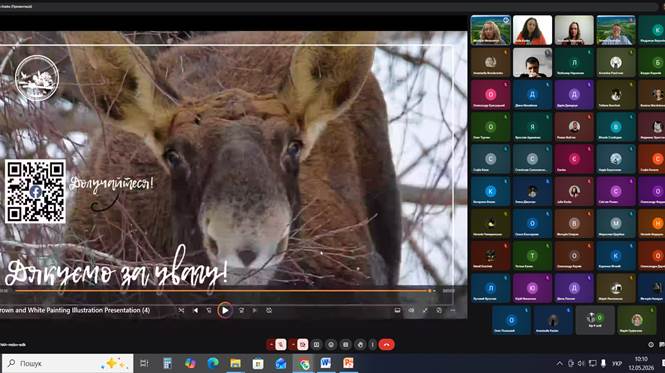The height and width of the screenshot is (373, 665).
Task: Toggle captions in the call controls
Action: (x=346, y=345)
